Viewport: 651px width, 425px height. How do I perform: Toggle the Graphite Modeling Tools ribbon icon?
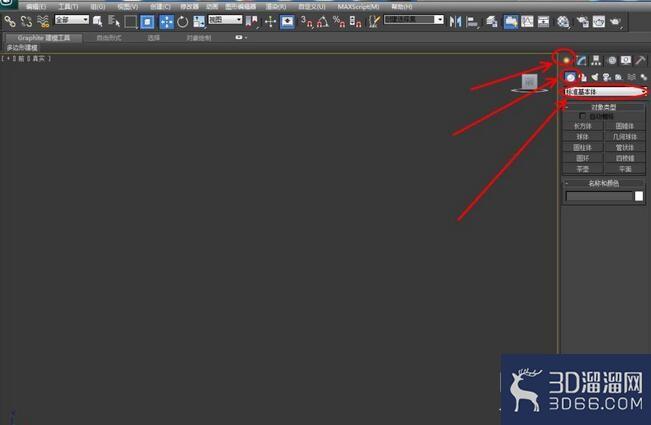click(511, 21)
